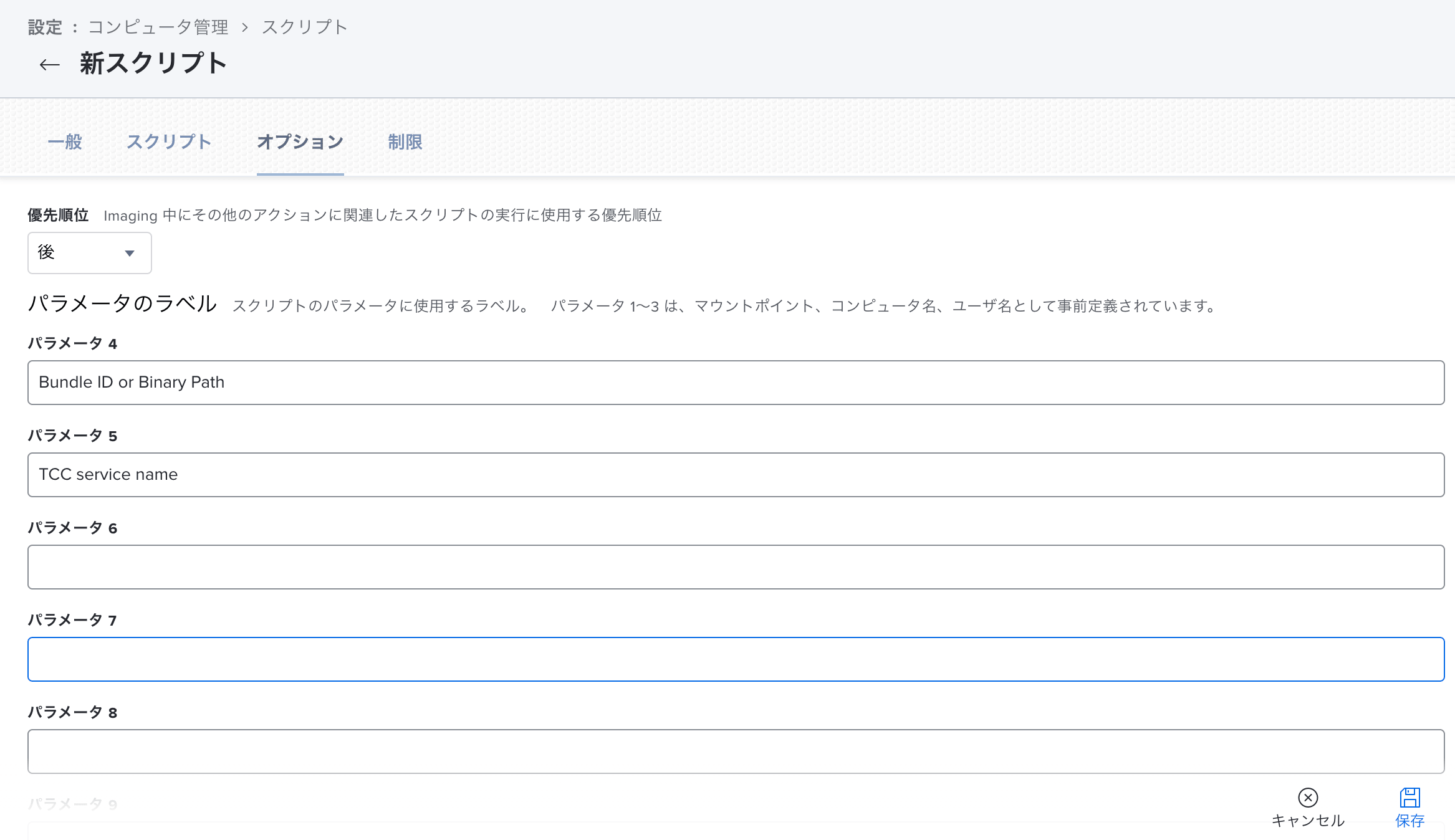Click the empty パラメータ 6 field
The image size is (1455, 840).
pos(736,567)
